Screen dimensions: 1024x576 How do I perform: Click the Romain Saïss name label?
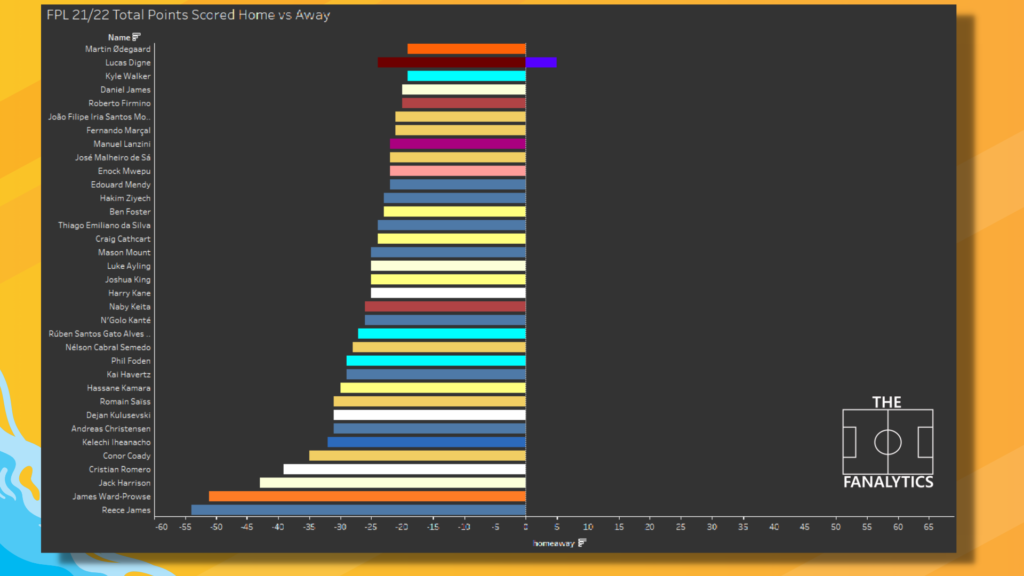click(x=125, y=402)
